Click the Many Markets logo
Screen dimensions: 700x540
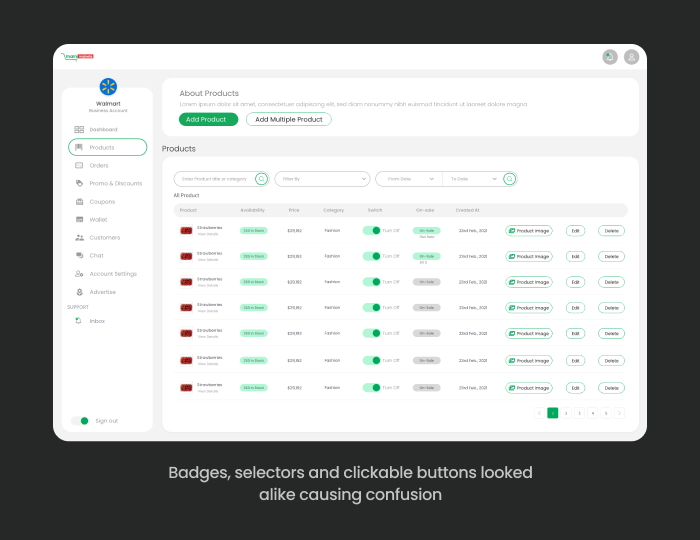[x=77, y=57]
